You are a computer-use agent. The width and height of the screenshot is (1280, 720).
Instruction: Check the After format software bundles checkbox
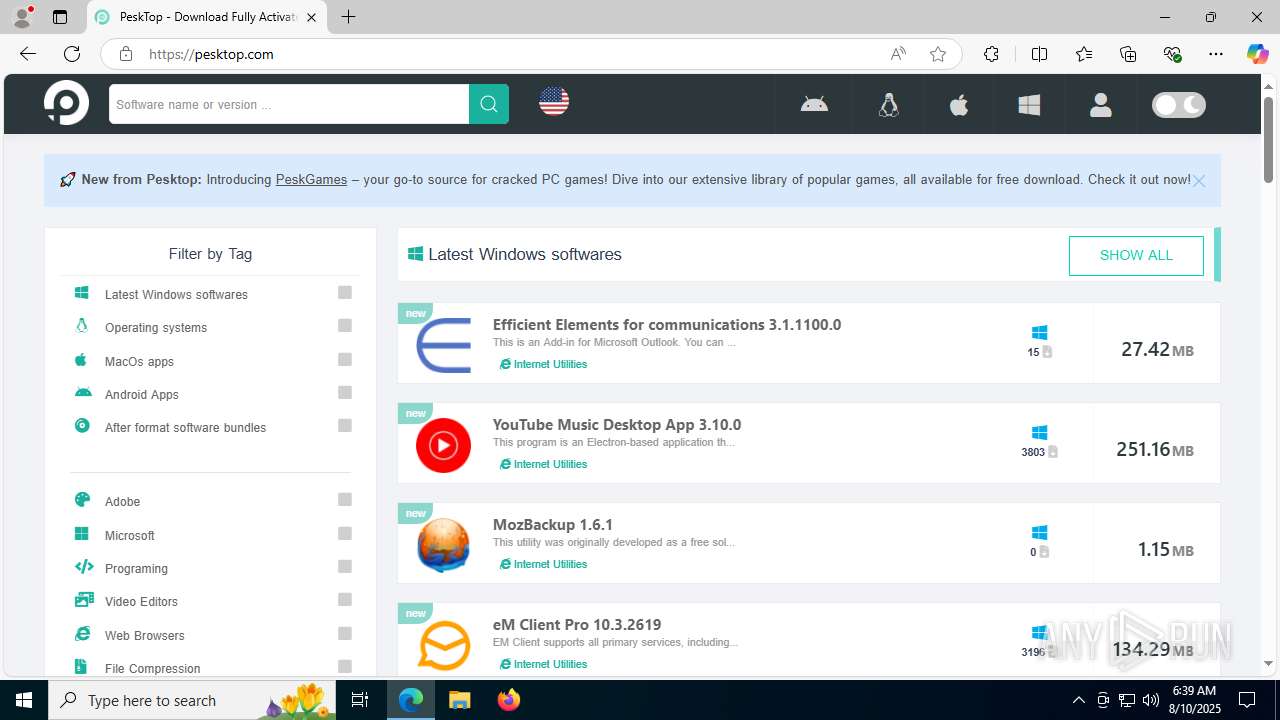[x=345, y=426]
